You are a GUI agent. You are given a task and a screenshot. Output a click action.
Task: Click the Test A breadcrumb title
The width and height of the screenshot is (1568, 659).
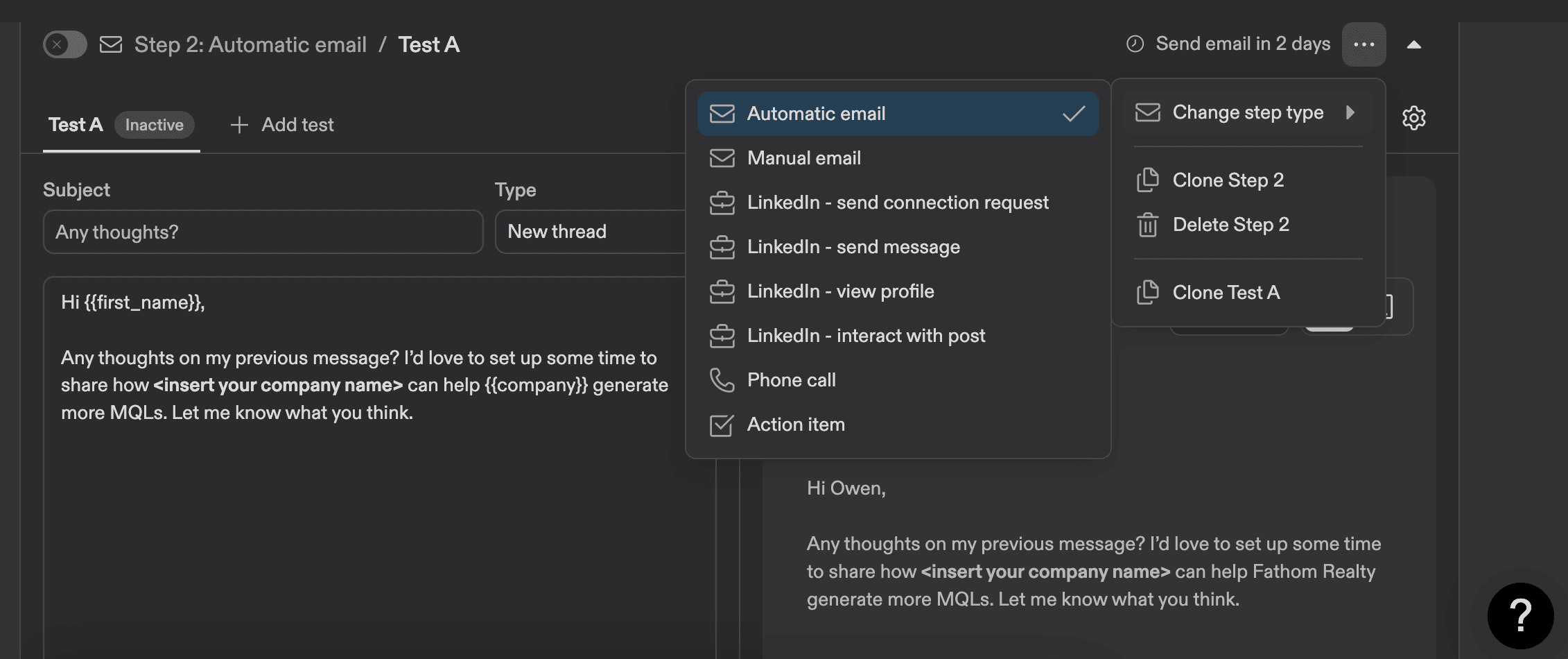click(428, 44)
